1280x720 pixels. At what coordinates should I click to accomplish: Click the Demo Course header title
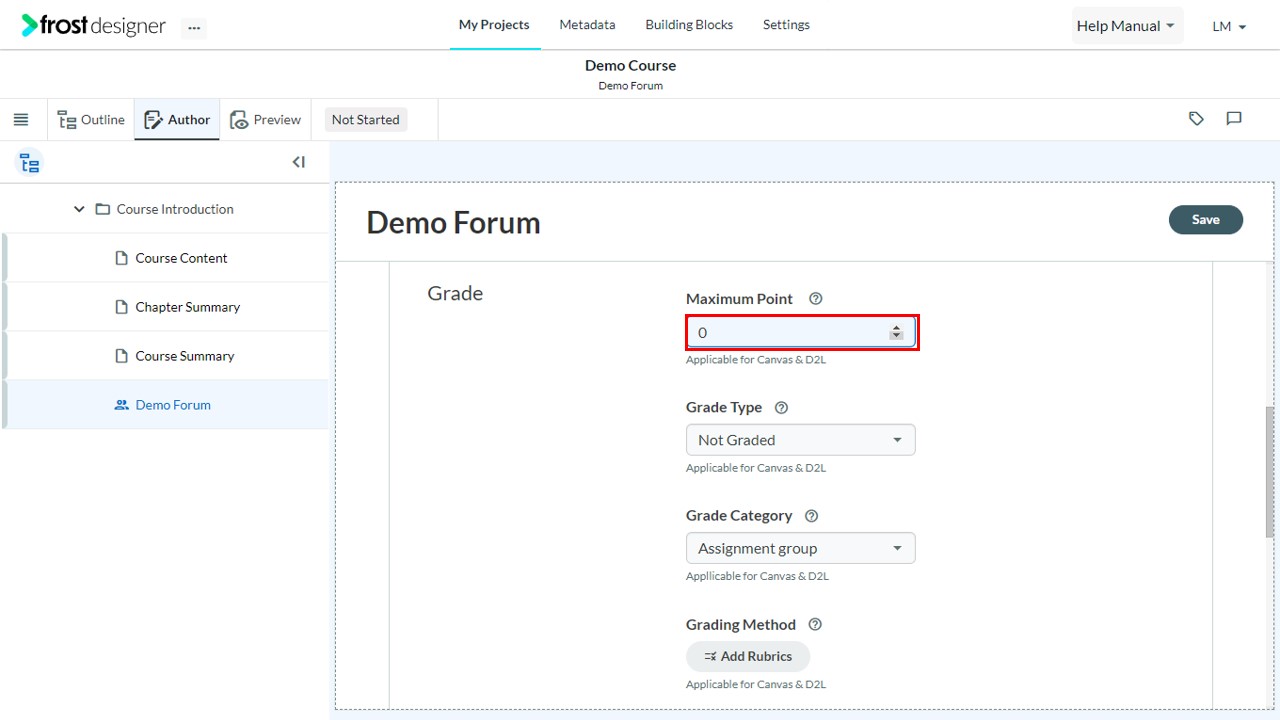[x=630, y=65]
